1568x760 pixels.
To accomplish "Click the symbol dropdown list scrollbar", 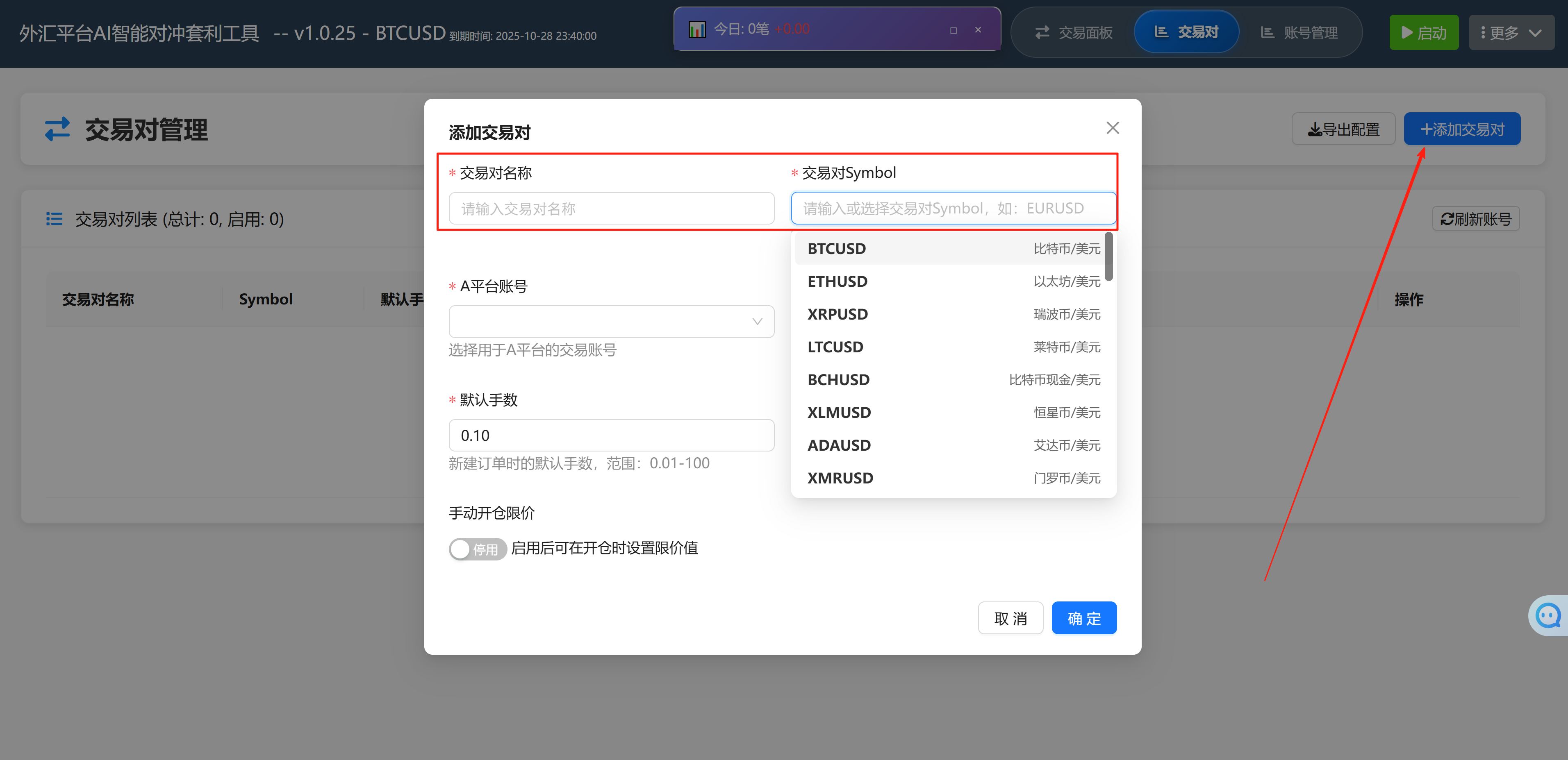I will (x=1108, y=257).
